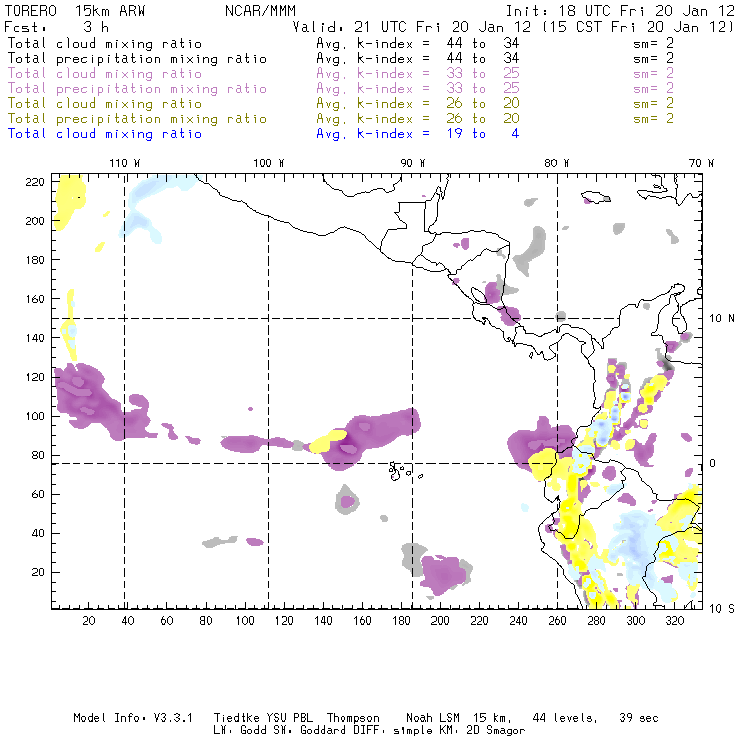Click the purple "Total cloud mixing ratio" legend row
The image size is (740, 740).
(105, 74)
